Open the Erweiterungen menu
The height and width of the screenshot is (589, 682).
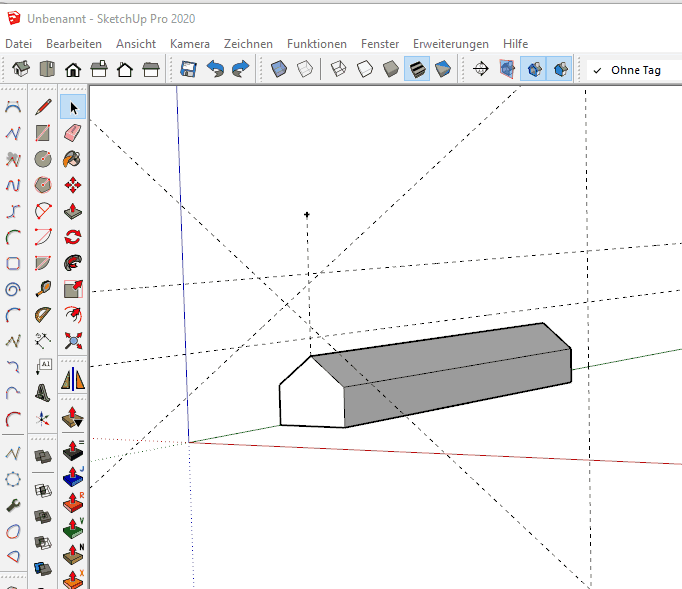pos(451,44)
